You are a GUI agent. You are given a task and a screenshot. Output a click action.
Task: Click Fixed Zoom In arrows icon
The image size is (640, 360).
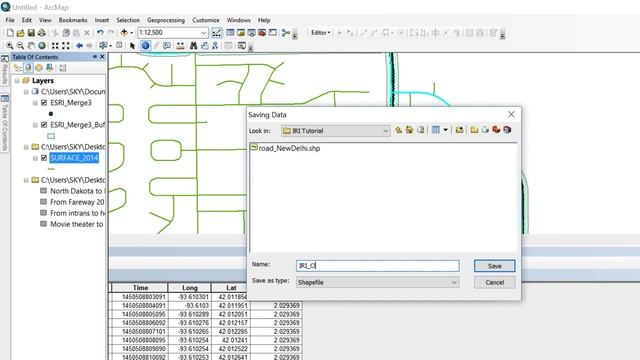[x=55, y=46]
